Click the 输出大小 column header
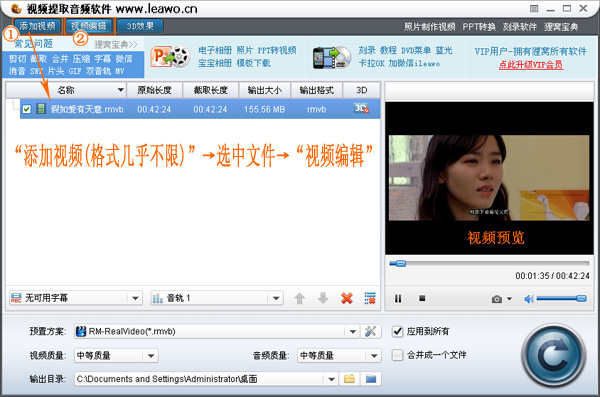Image resolution: width=600 pixels, height=397 pixels. (x=264, y=90)
